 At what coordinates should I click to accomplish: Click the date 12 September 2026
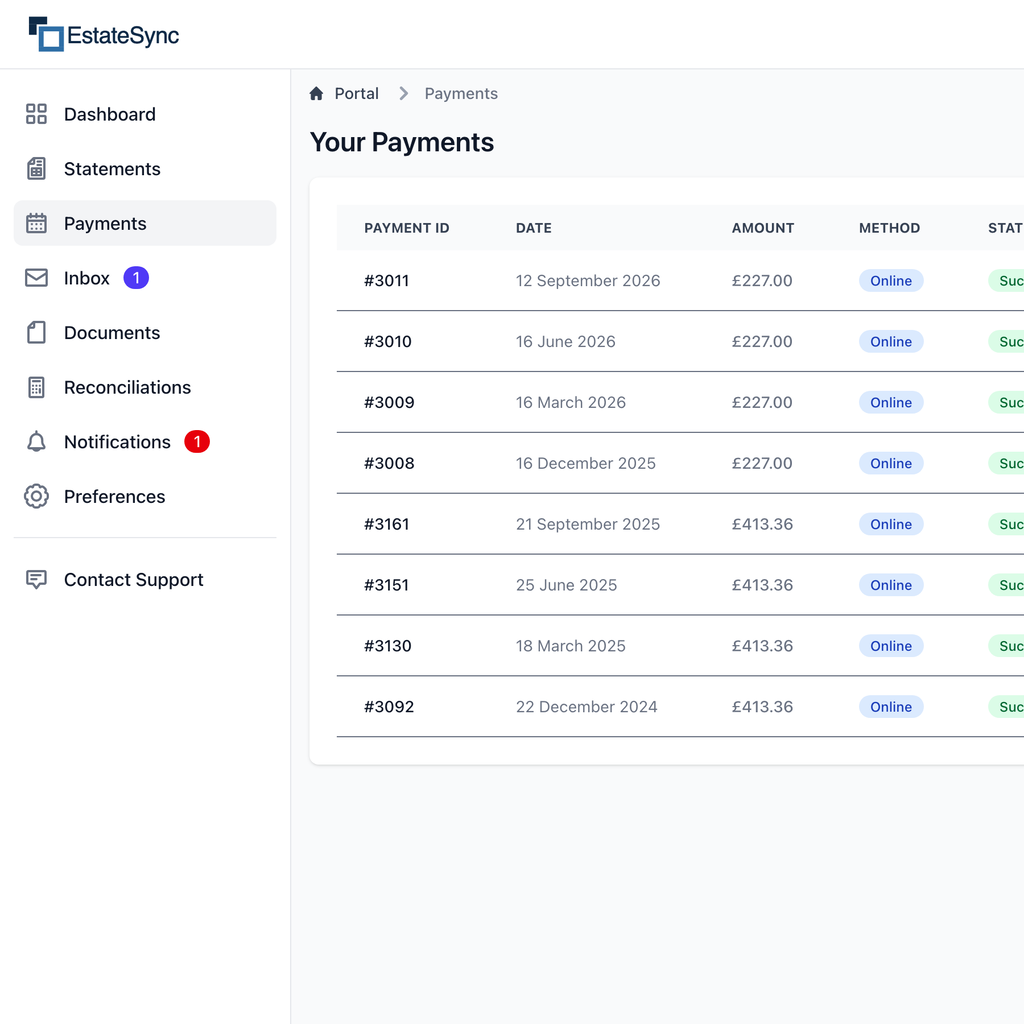click(x=588, y=281)
